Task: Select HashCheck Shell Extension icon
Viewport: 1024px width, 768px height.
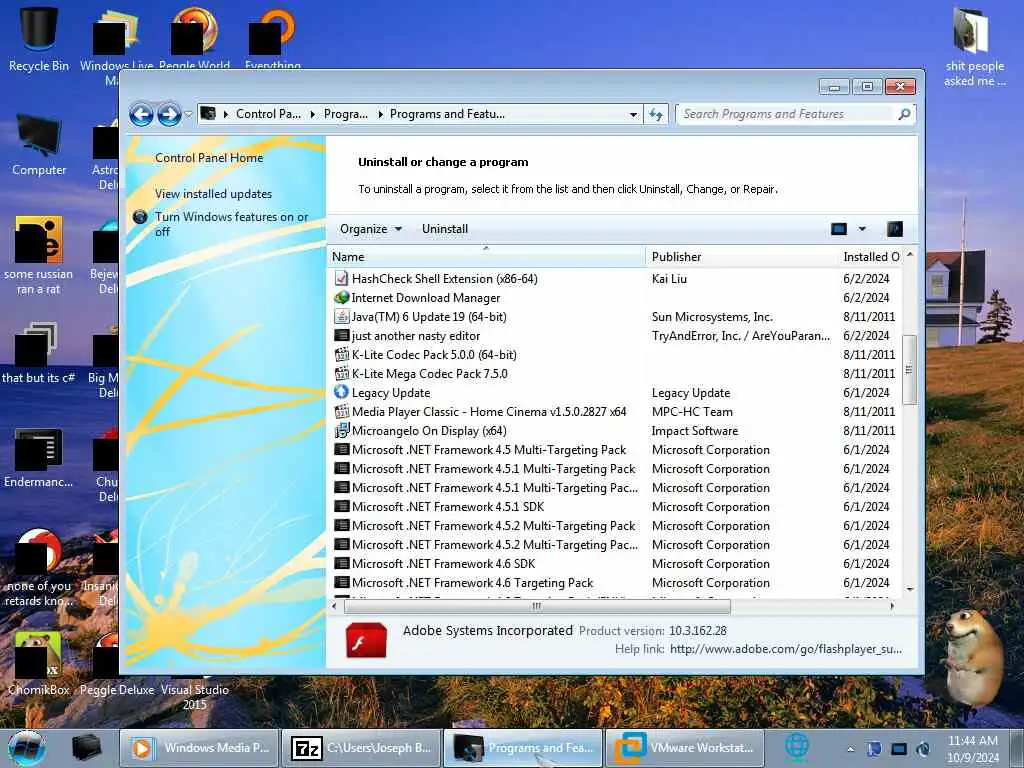Action: coord(341,279)
